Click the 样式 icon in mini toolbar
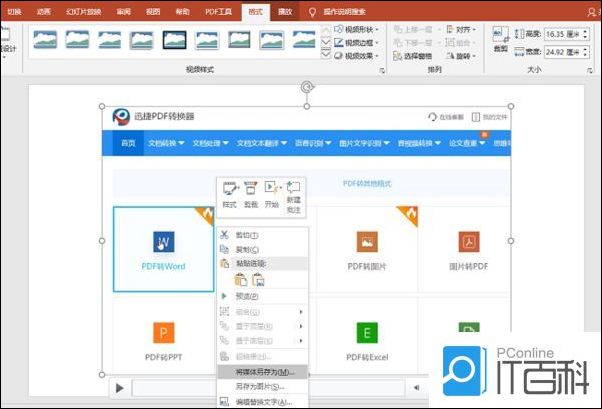This screenshot has height=409, width=602. pyautogui.click(x=230, y=195)
